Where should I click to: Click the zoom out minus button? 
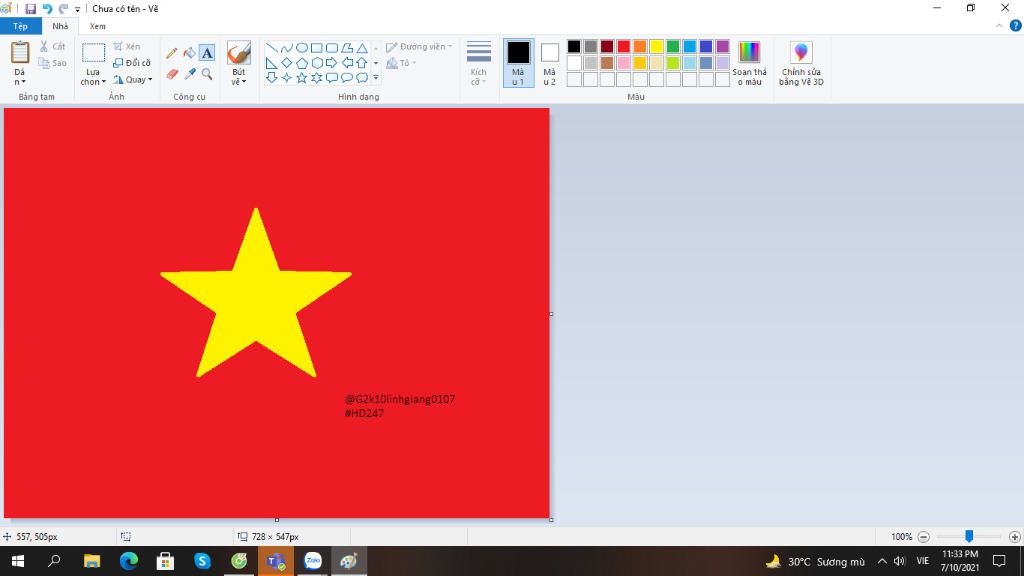(923, 537)
